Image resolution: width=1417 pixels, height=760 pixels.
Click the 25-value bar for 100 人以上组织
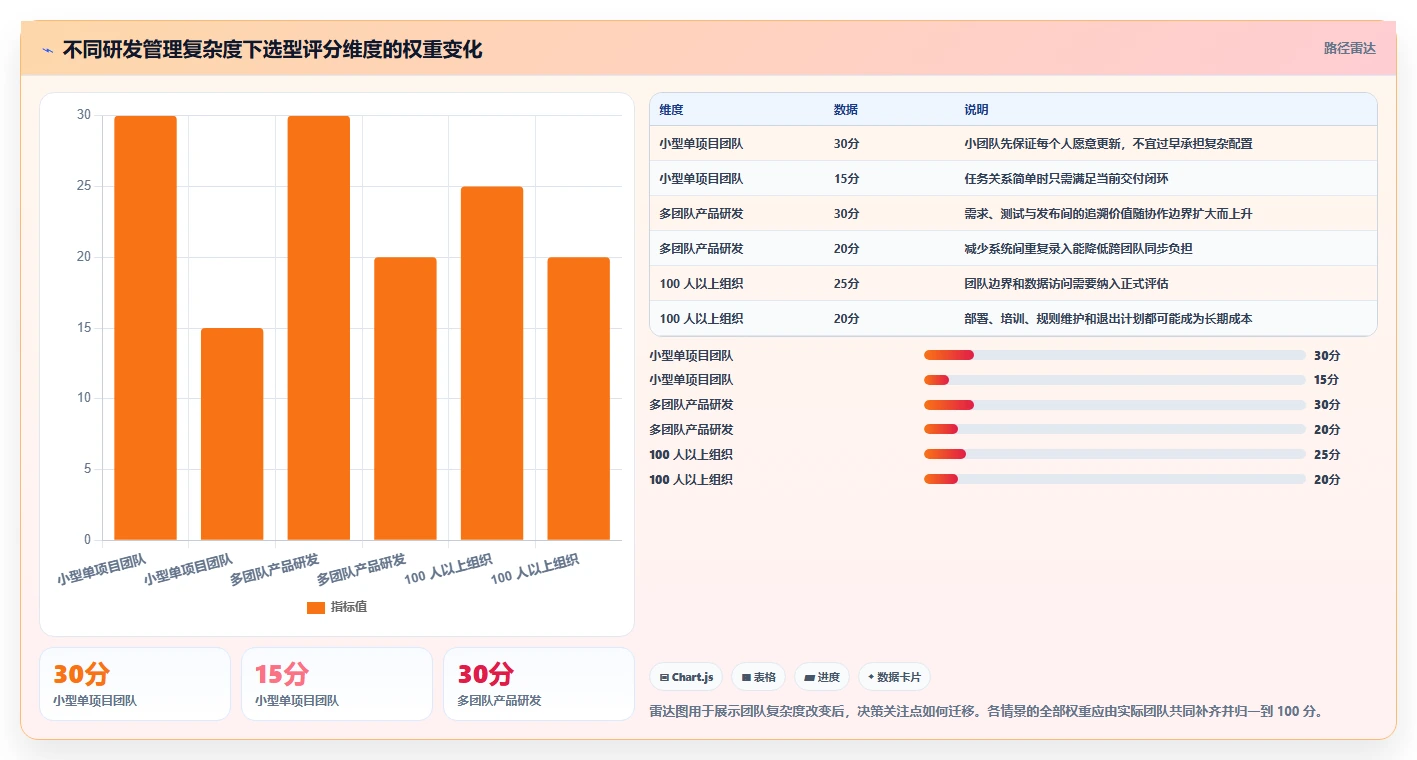[x=492, y=363]
